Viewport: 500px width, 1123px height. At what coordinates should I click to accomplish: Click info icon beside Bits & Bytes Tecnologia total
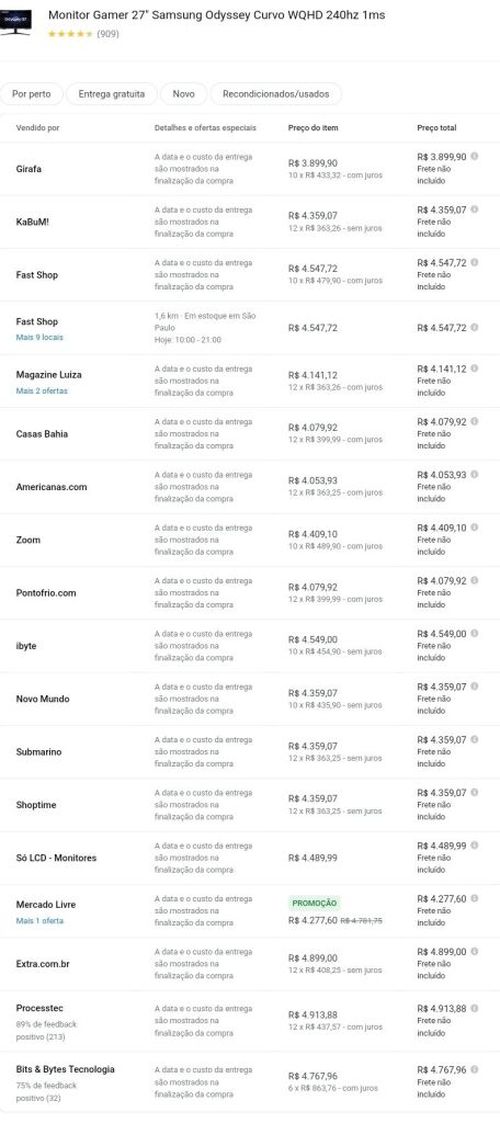(x=474, y=1070)
